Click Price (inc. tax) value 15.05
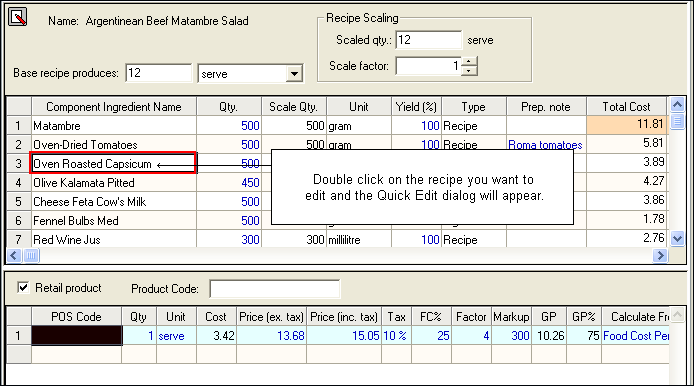The height and width of the screenshot is (386, 694). click(344, 336)
